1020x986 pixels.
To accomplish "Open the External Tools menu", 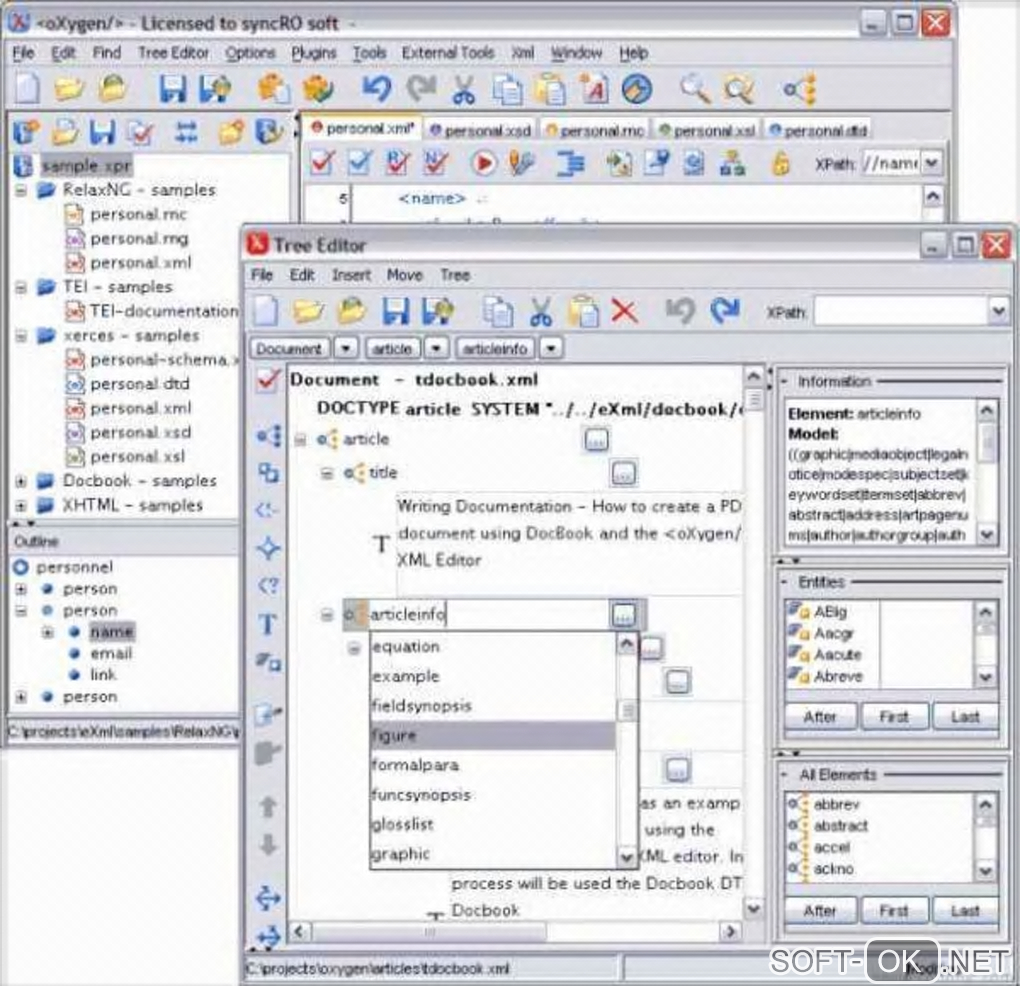I will (448, 53).
